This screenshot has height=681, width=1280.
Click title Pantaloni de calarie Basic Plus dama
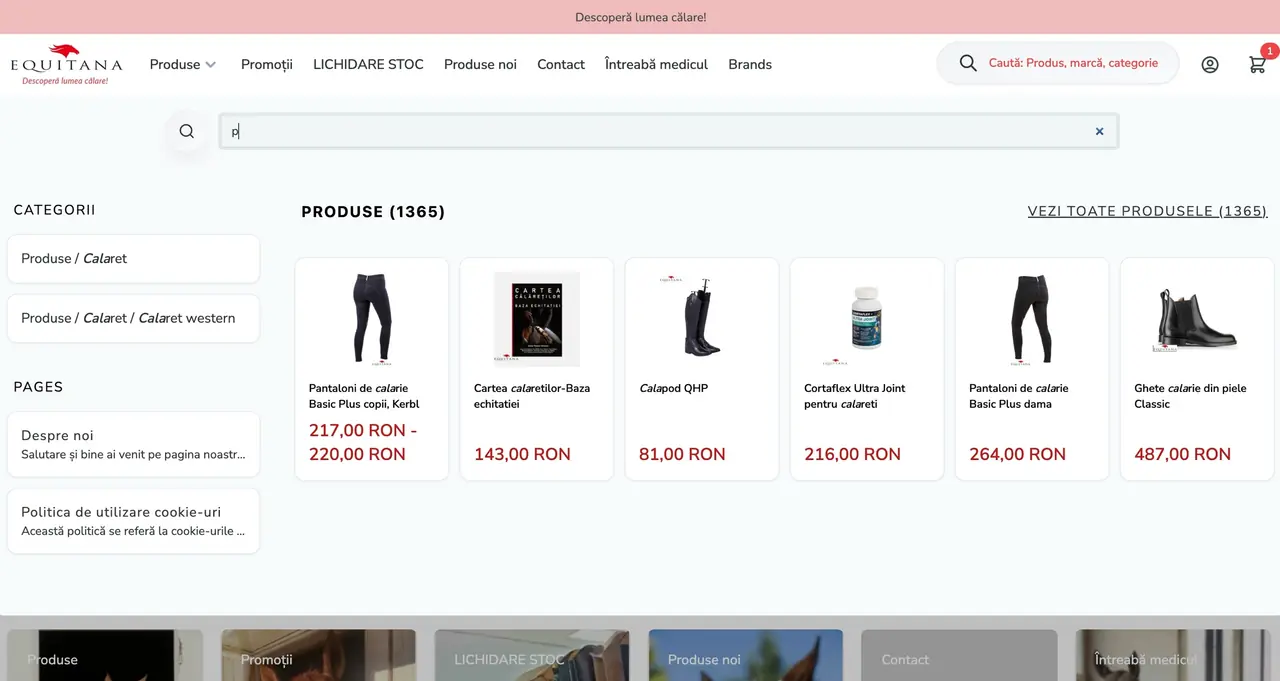click(x=1019, y=396)
